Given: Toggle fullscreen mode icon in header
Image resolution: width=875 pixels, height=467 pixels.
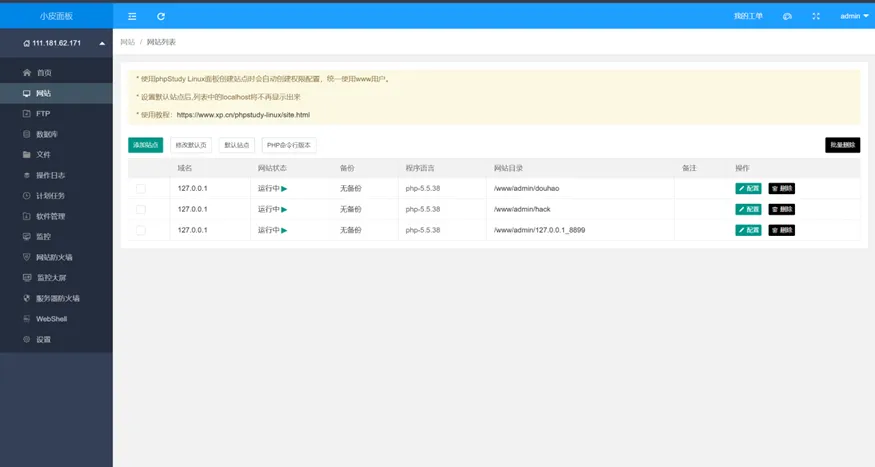Looking at the screenshot, I should (816, 16).
